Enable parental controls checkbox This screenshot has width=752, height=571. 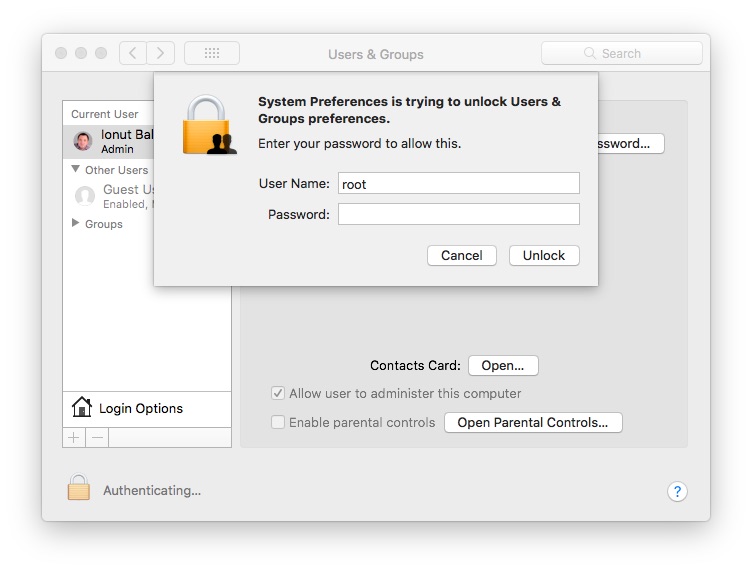click(x=278, y=422)
